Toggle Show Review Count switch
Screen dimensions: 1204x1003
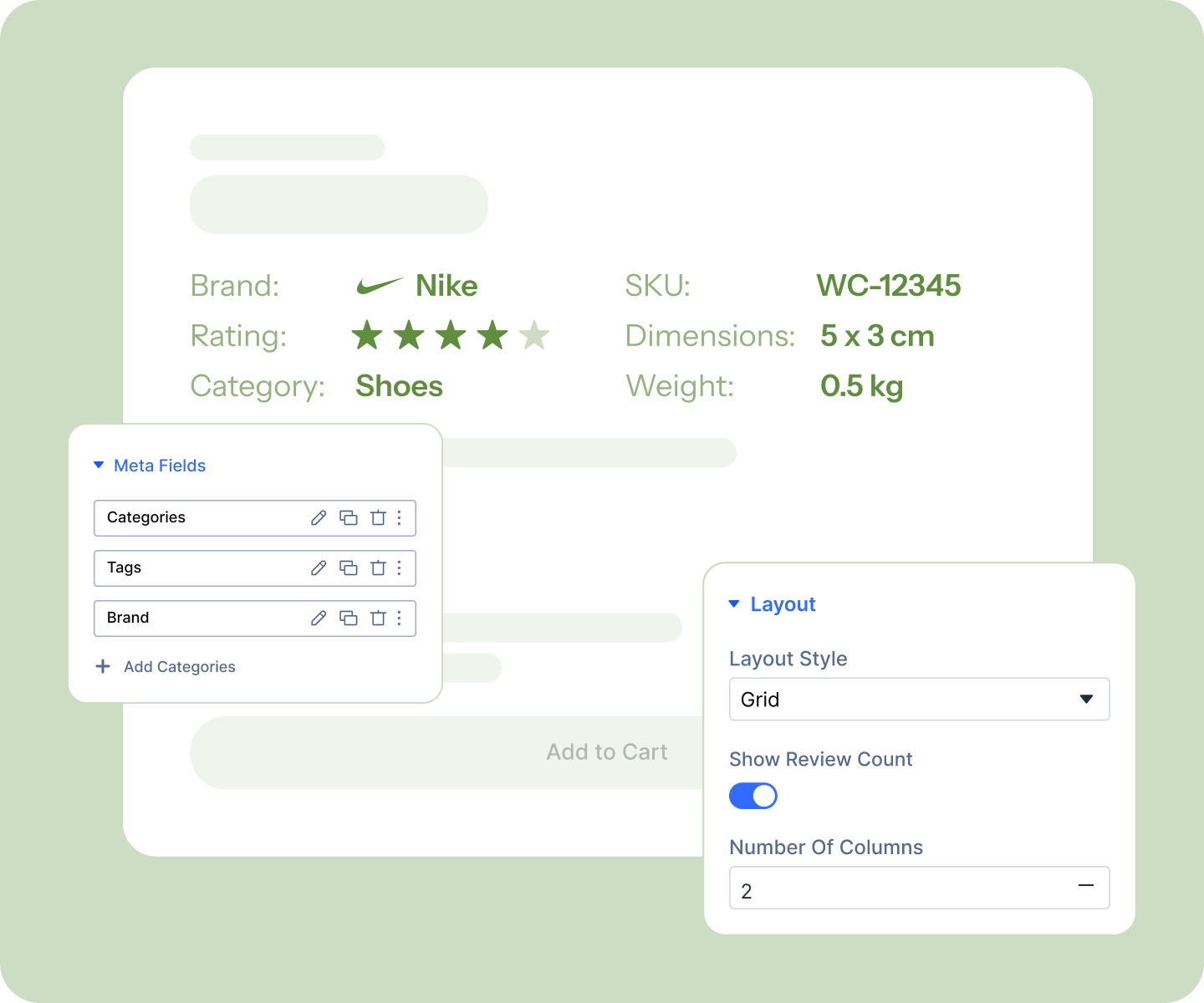pos(753,796)
